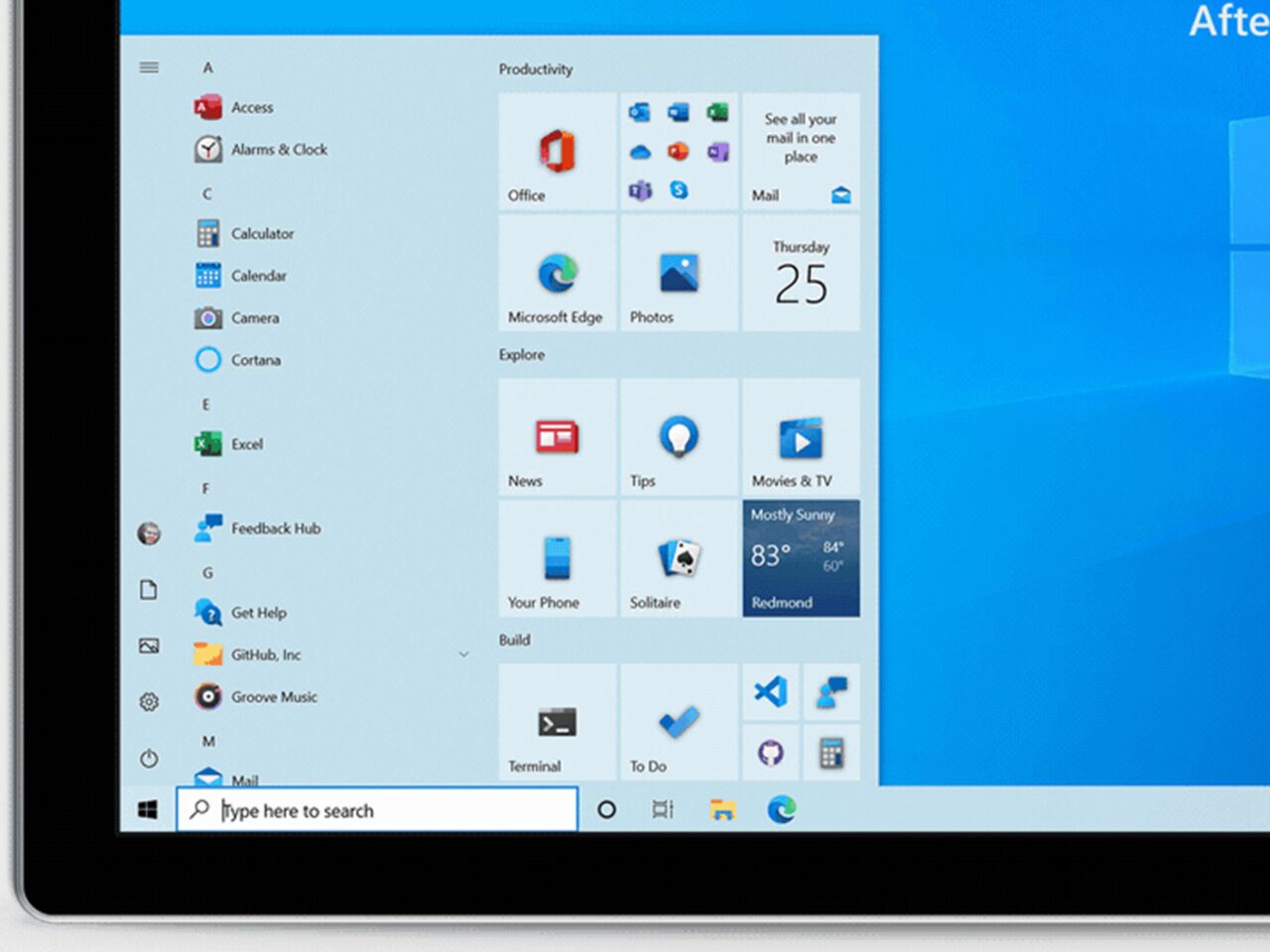1270x952 pixels.
Task: Open OneNote in the Office folder tile
Action: (x=717, y=152)
